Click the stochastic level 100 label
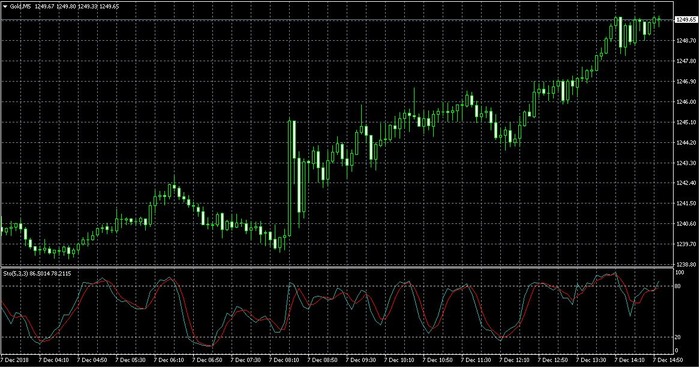Screen dimensions: 700x368 (x=679, y=272)
